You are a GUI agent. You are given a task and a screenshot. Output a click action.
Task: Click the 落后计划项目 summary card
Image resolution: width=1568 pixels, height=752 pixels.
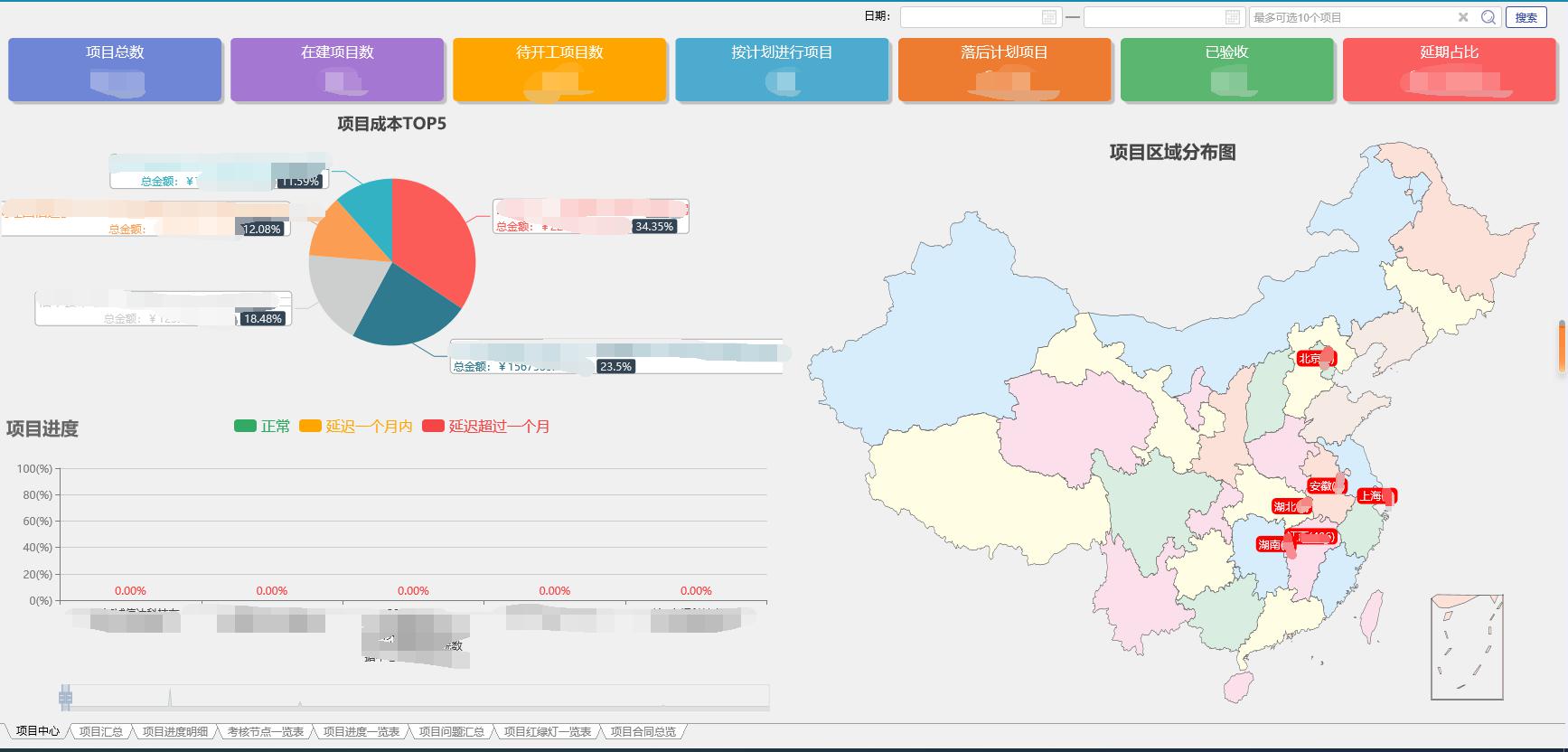[x=1004, y=70]
